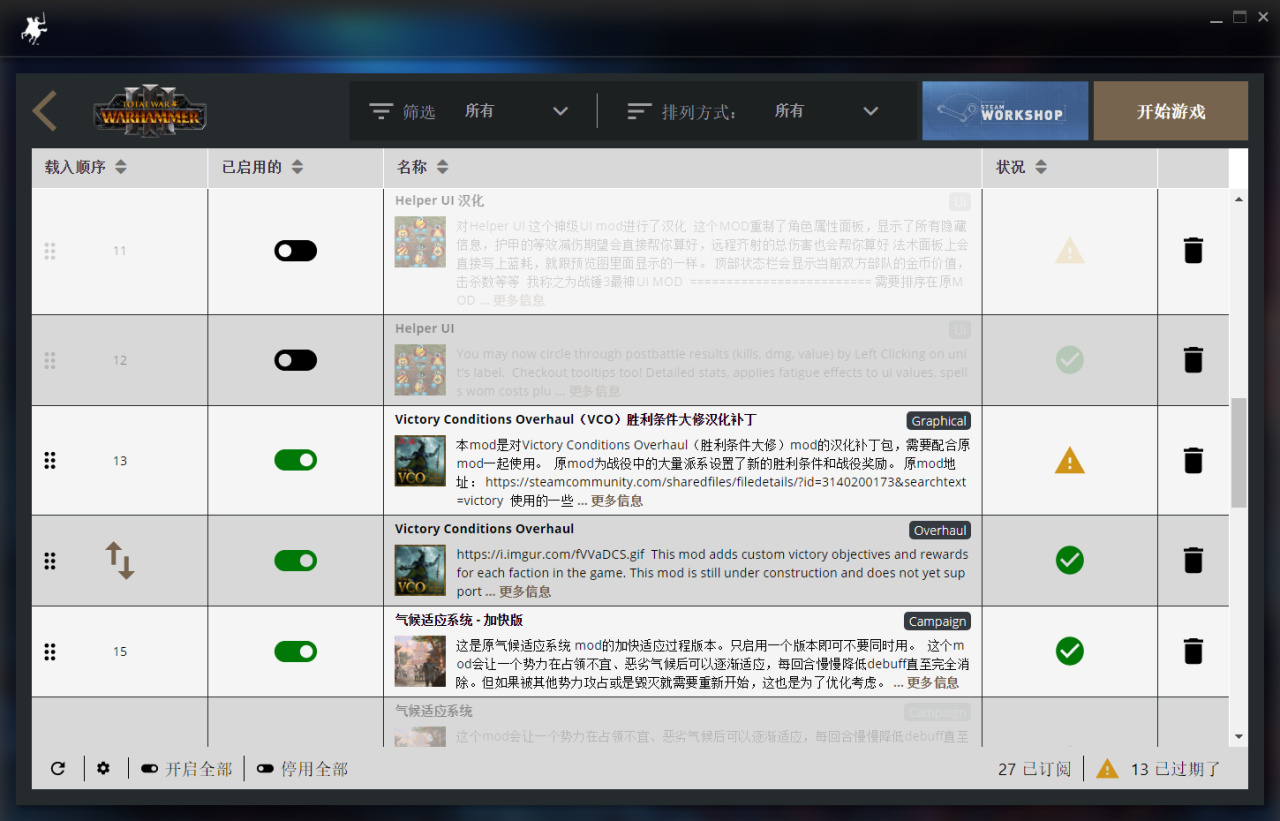Open launcher settings gear icon
This screenshot has width=1280, height=821.
103,768
